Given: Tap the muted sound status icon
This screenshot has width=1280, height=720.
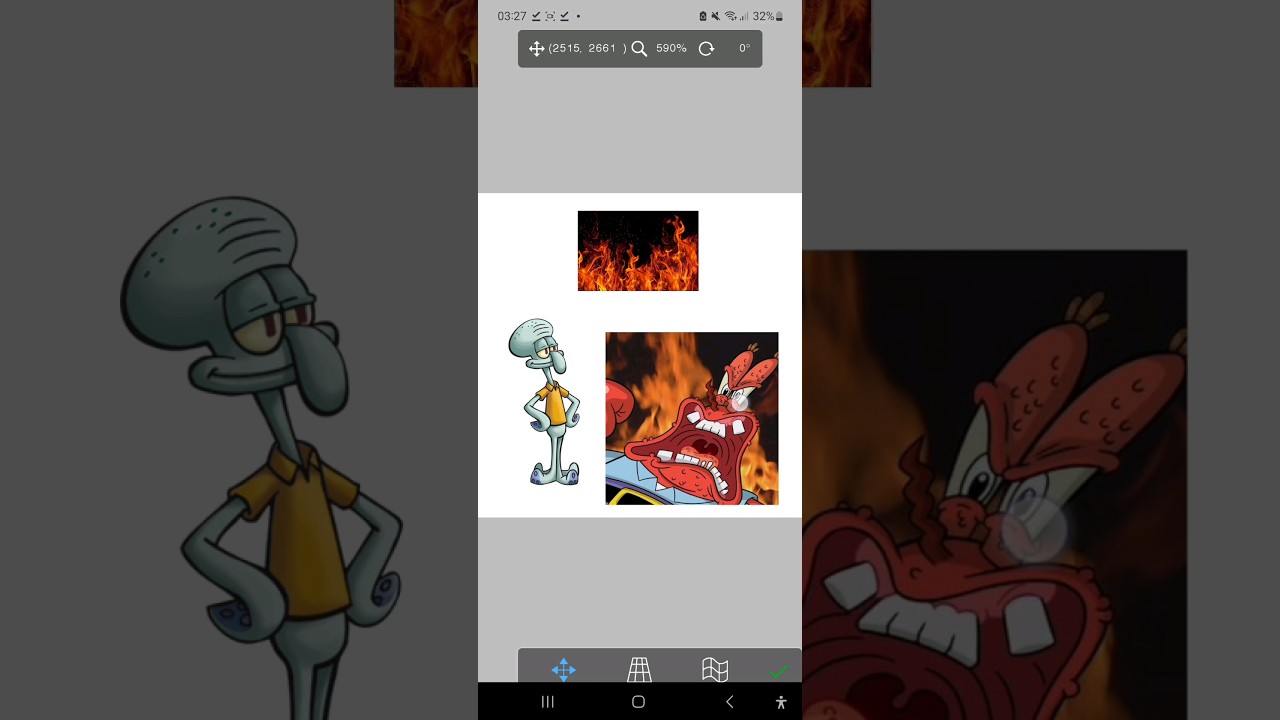Looking at the screenshot, I should point(716,16).
